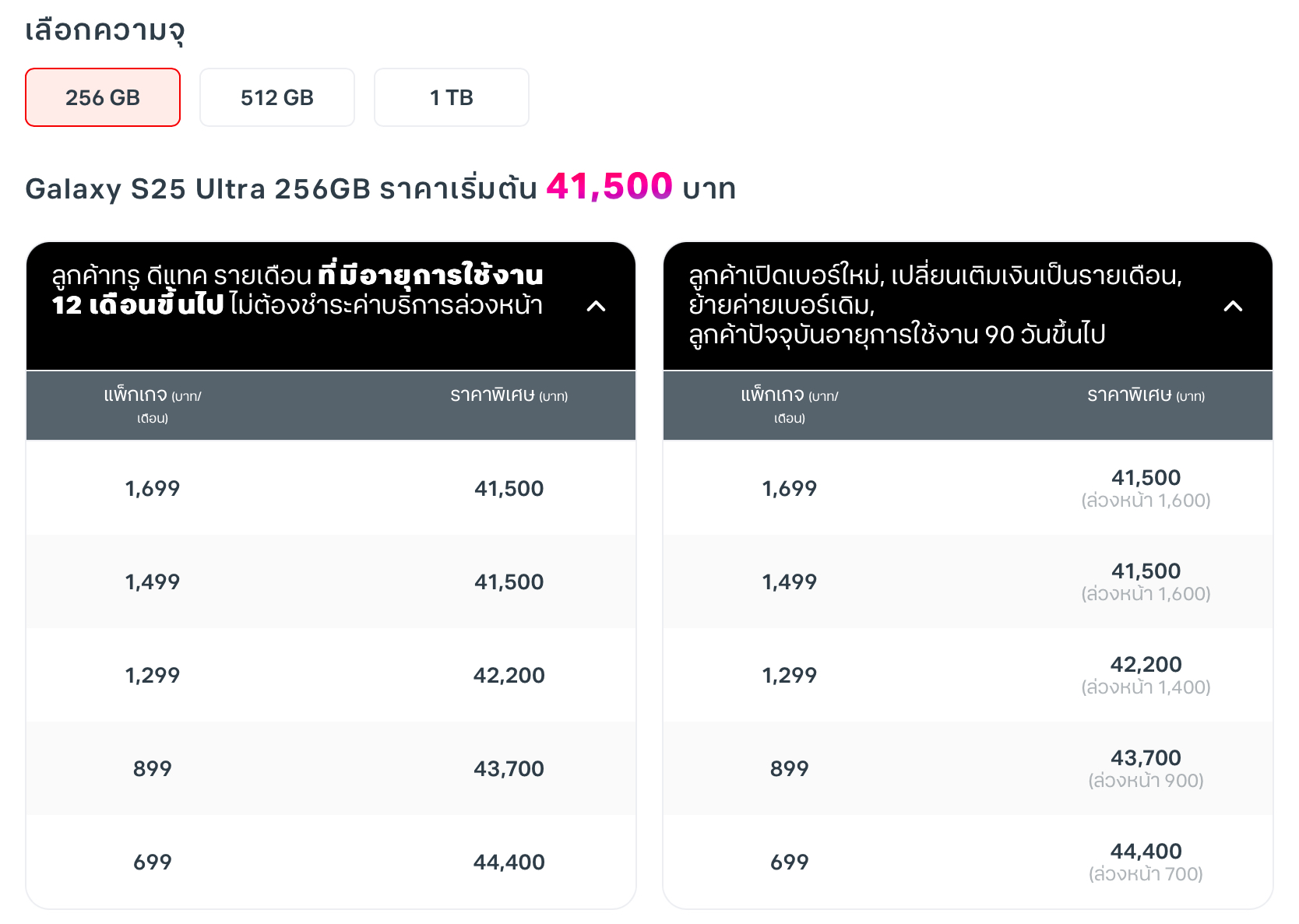Pick the 1 TB capacity option
This screenshot has width=1299, height=924.
pyautogui.click(x=452, y=97)
